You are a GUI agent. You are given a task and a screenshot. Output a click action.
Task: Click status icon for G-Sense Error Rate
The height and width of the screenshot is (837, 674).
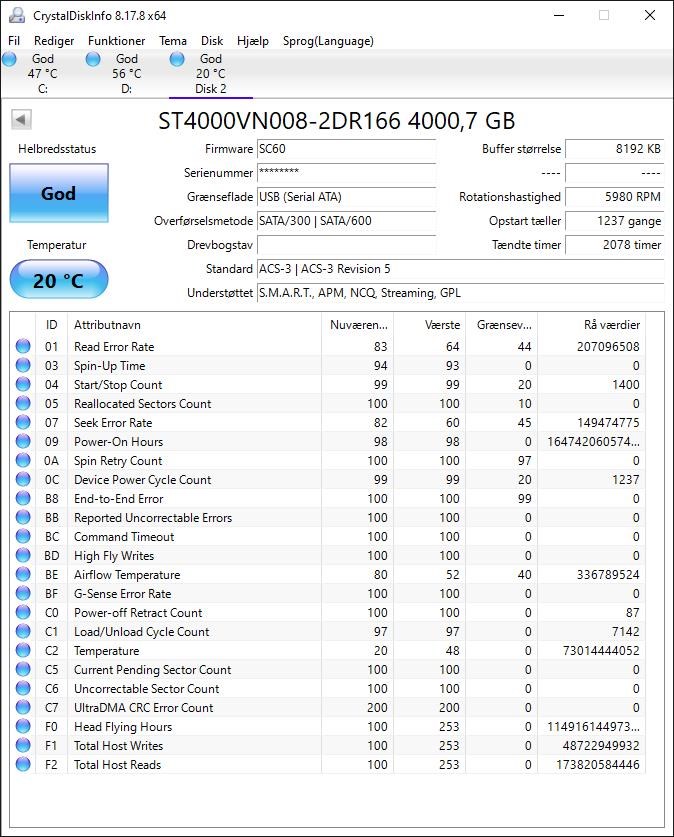23,593
